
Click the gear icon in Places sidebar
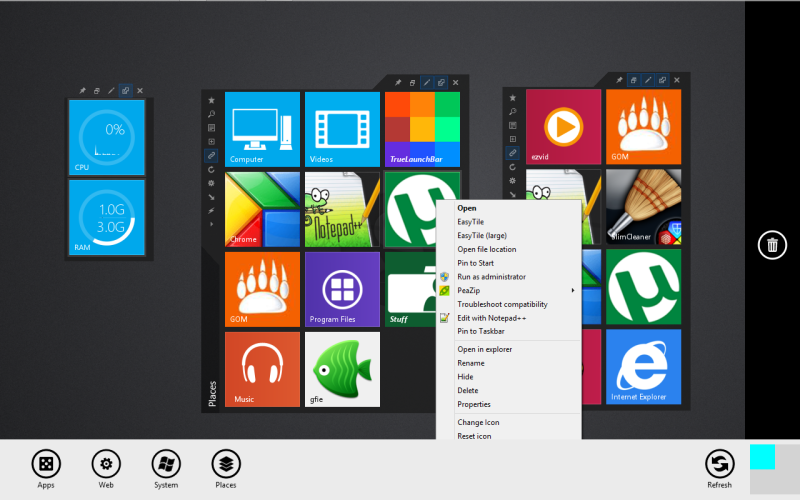[x=211, y=184]
